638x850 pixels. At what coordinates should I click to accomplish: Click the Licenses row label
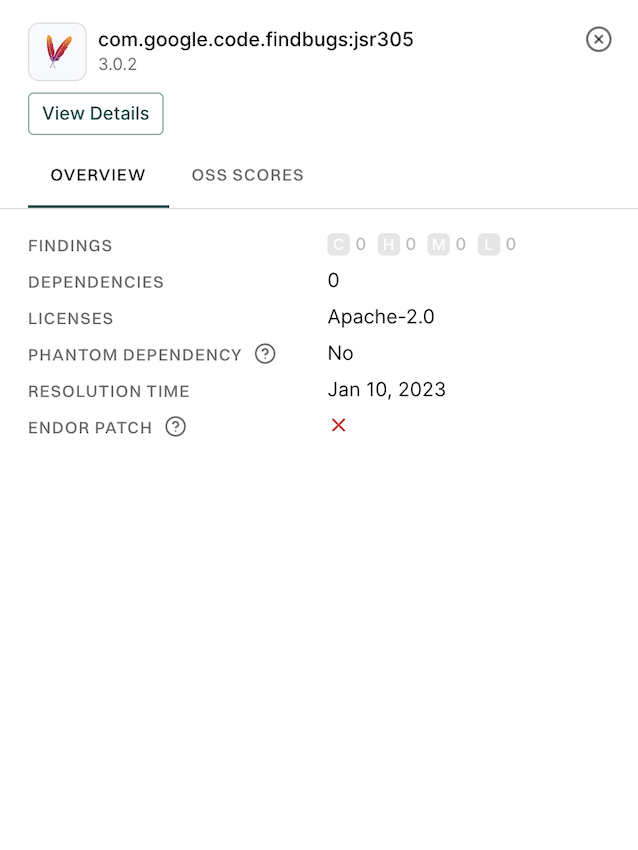coord(70,318)
